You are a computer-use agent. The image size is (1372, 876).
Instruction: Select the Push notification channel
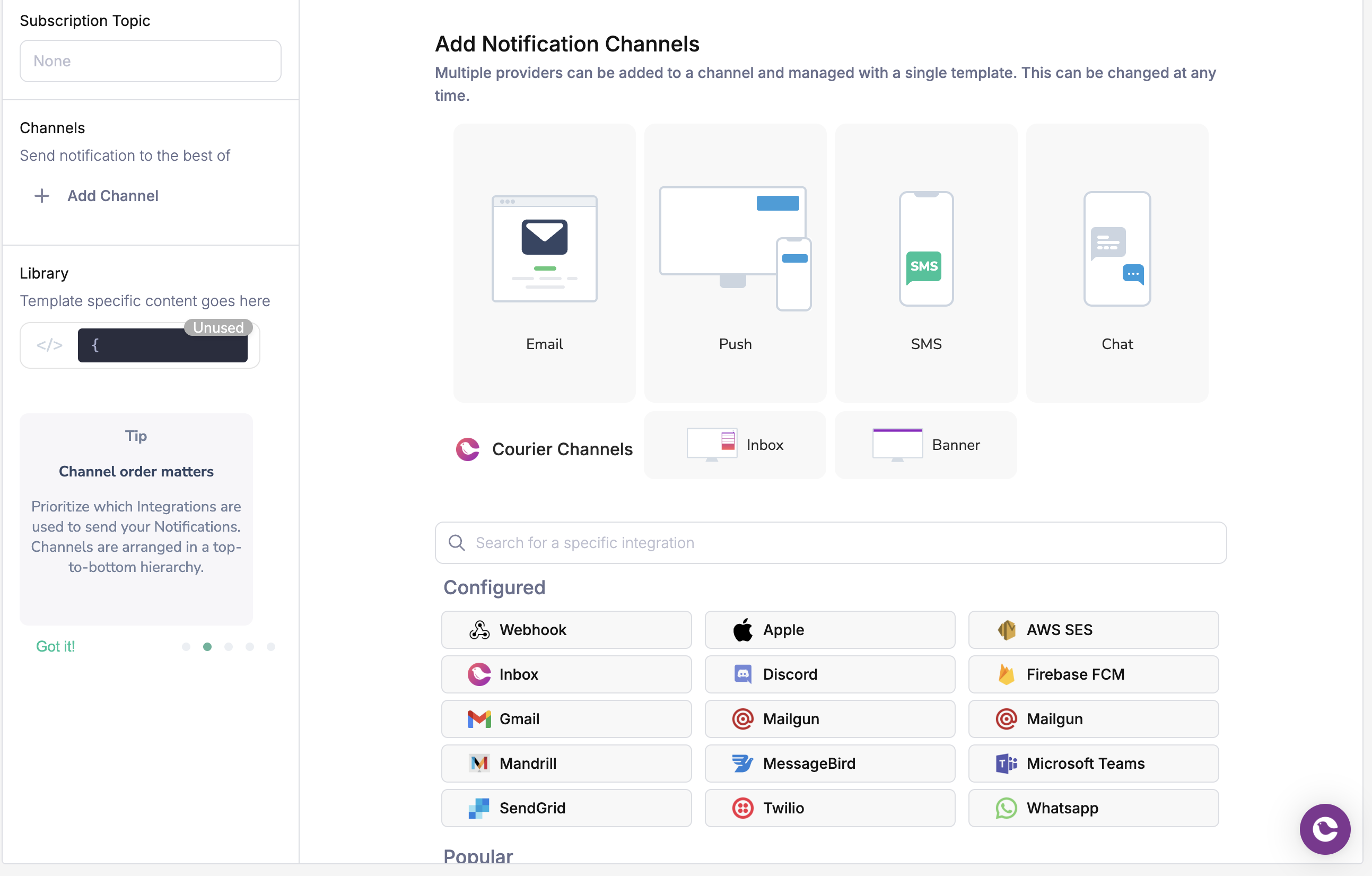(x=735, y=262)
